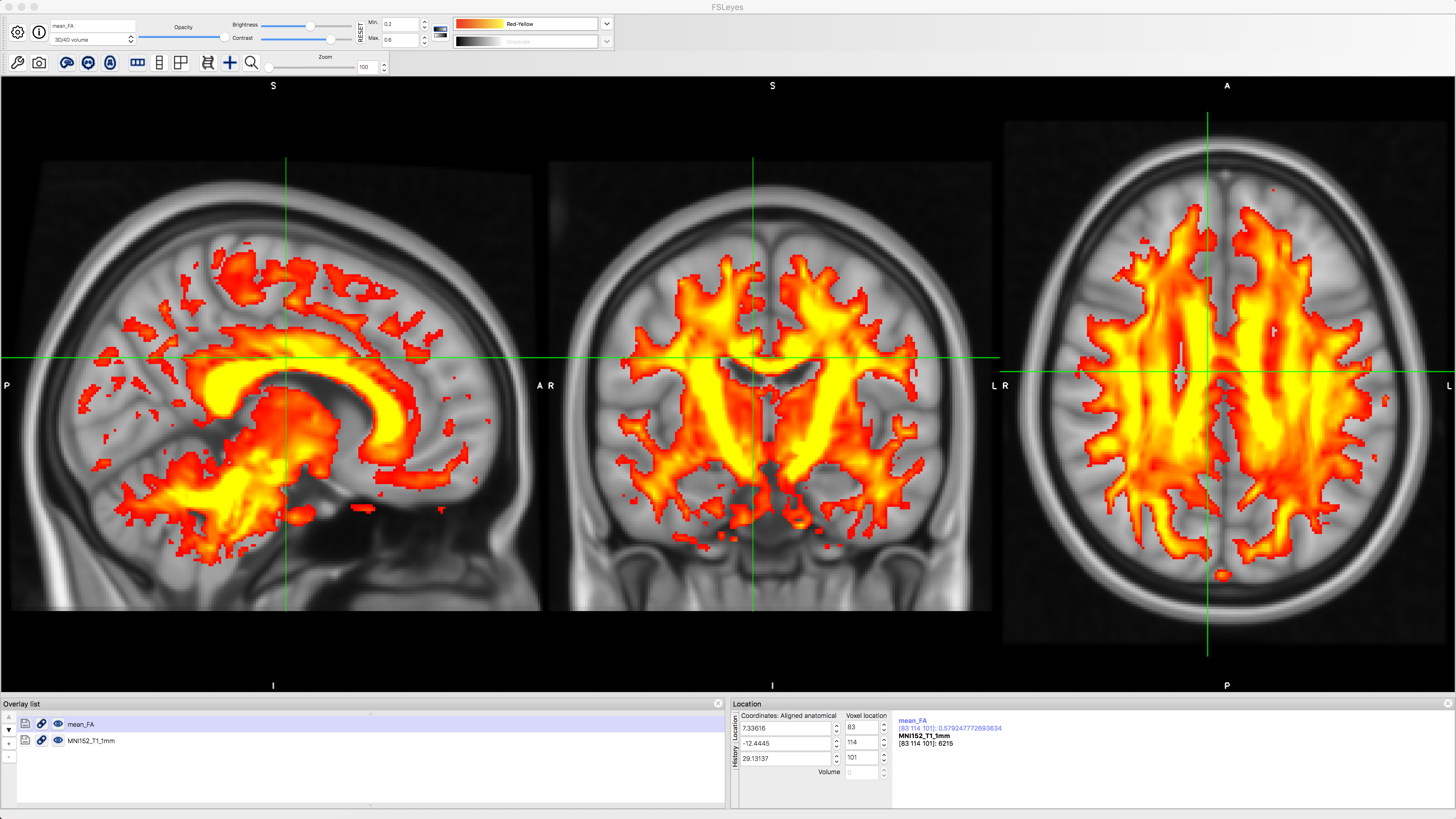Open view settings wrench icon

coord(17,63)
